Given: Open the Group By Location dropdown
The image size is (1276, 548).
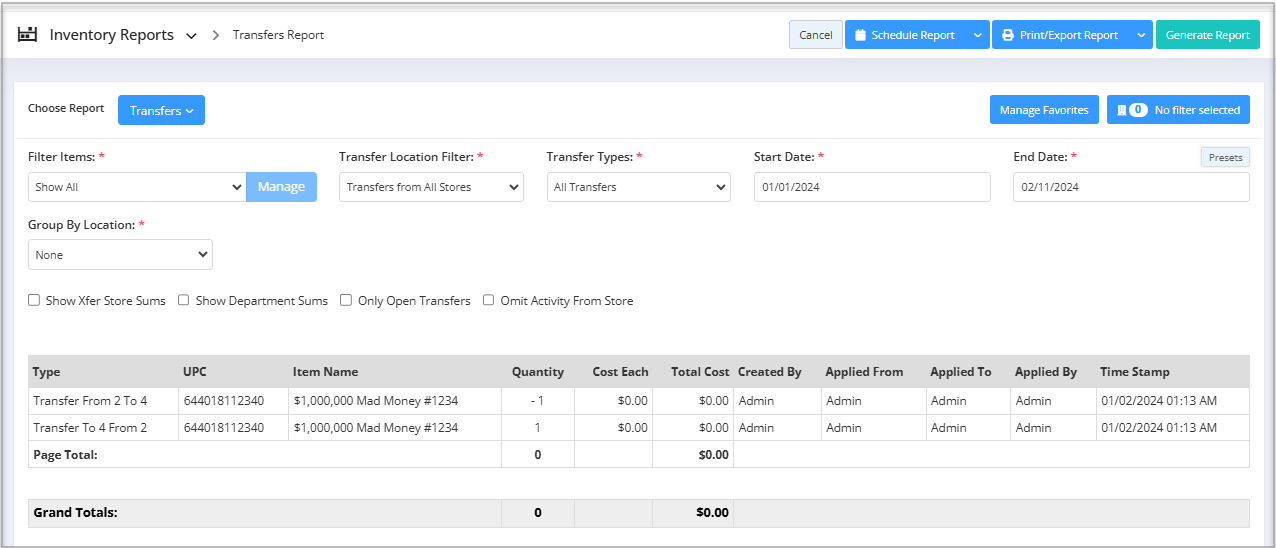Looking at the screenshot, I should (120, 255).
